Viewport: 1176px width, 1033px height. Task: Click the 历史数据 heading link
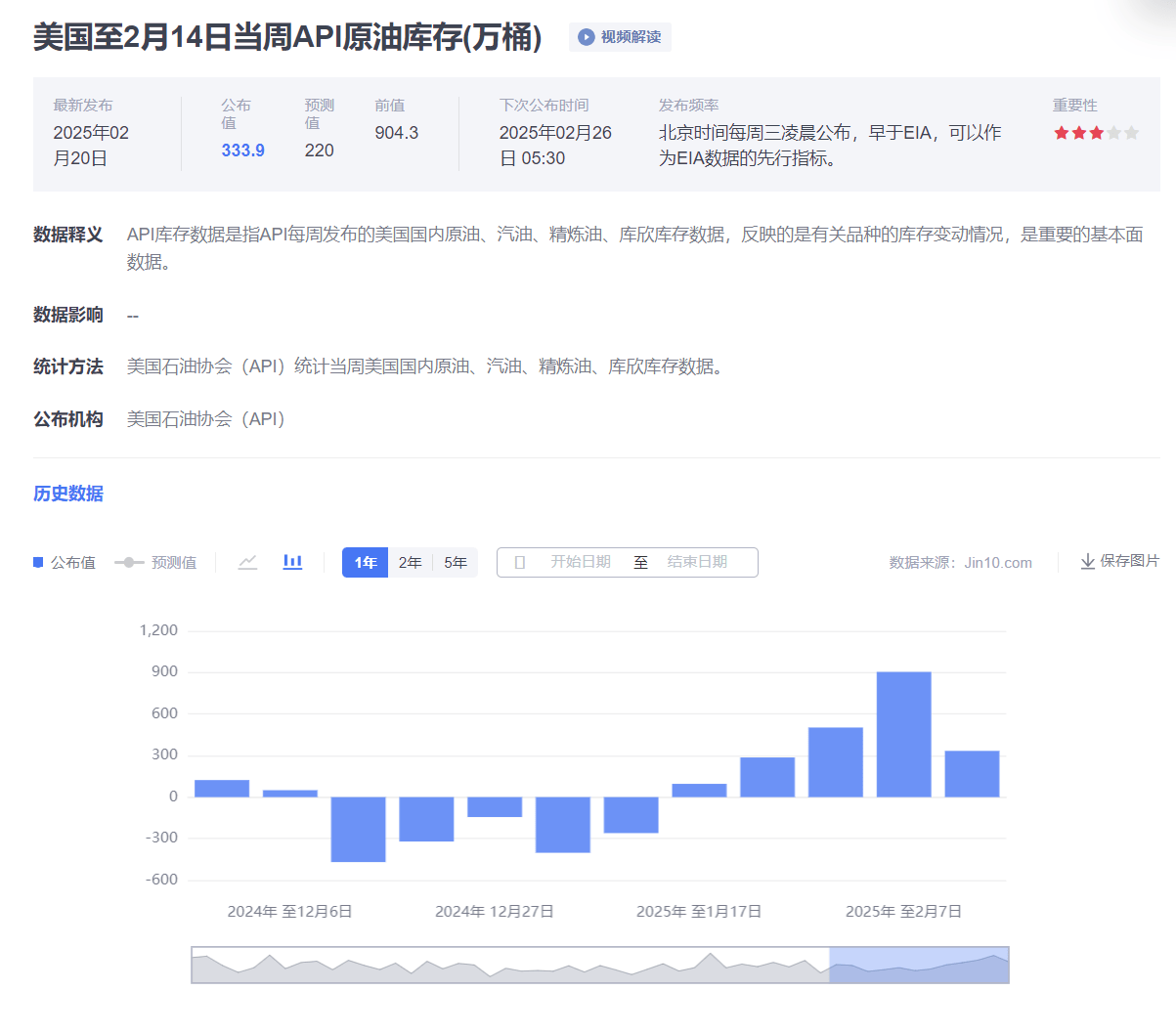pos(68,494)
